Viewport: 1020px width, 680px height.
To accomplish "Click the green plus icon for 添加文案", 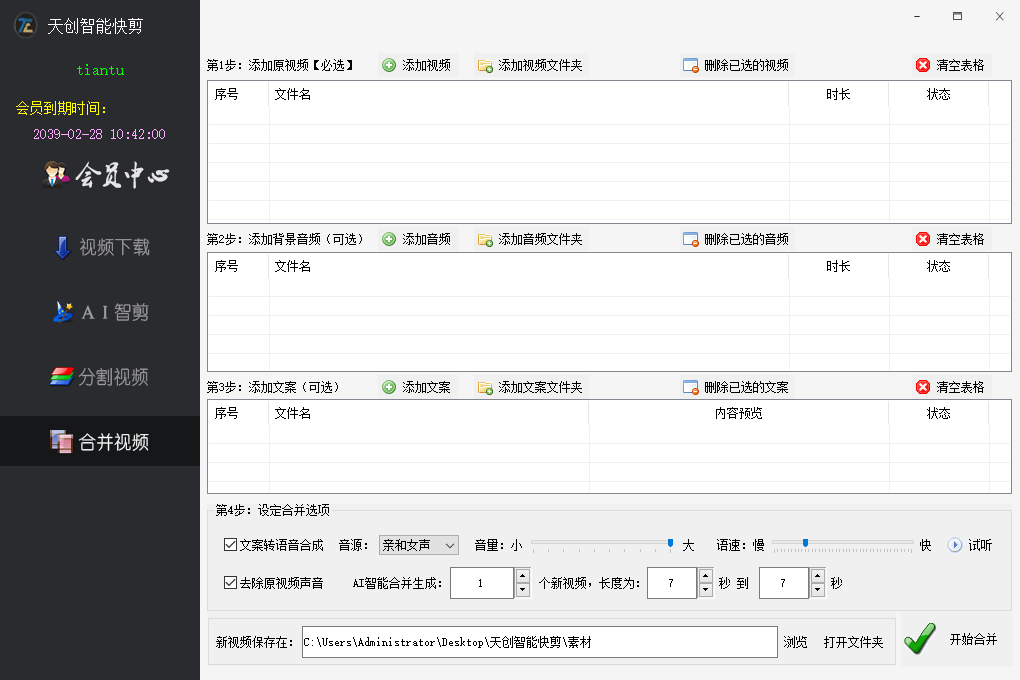I will pos(389,387).
